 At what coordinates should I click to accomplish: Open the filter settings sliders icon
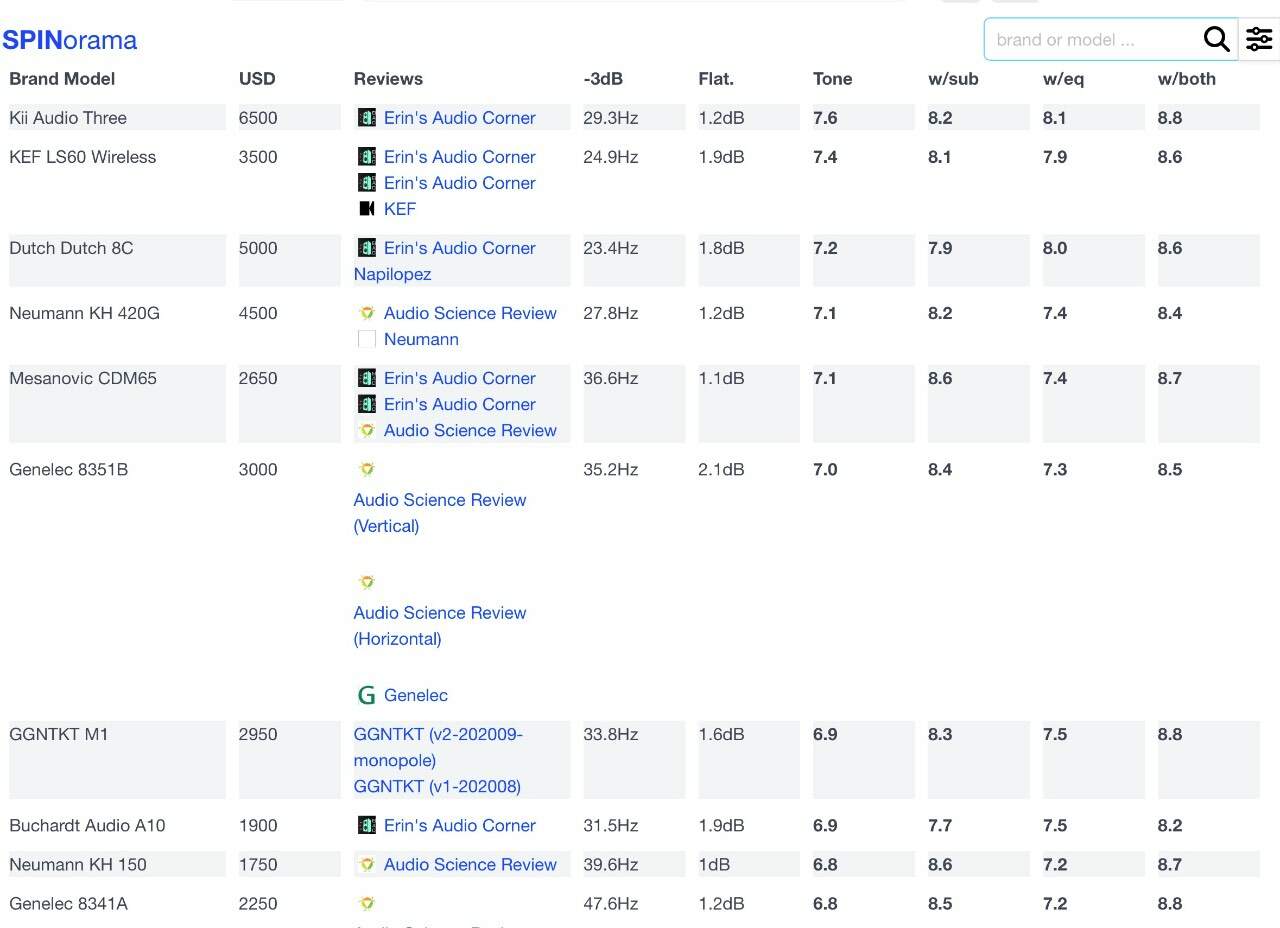tap(1259, 40)
